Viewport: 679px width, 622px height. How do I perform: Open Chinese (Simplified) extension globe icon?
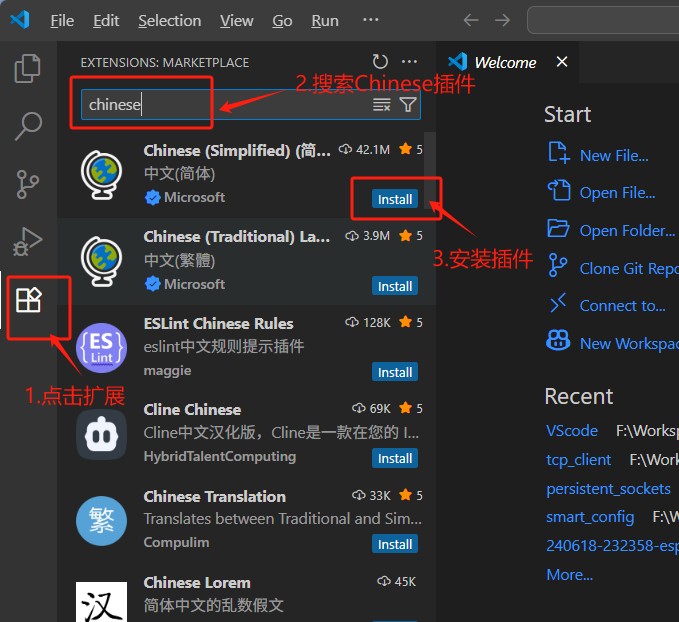(101, 175)
